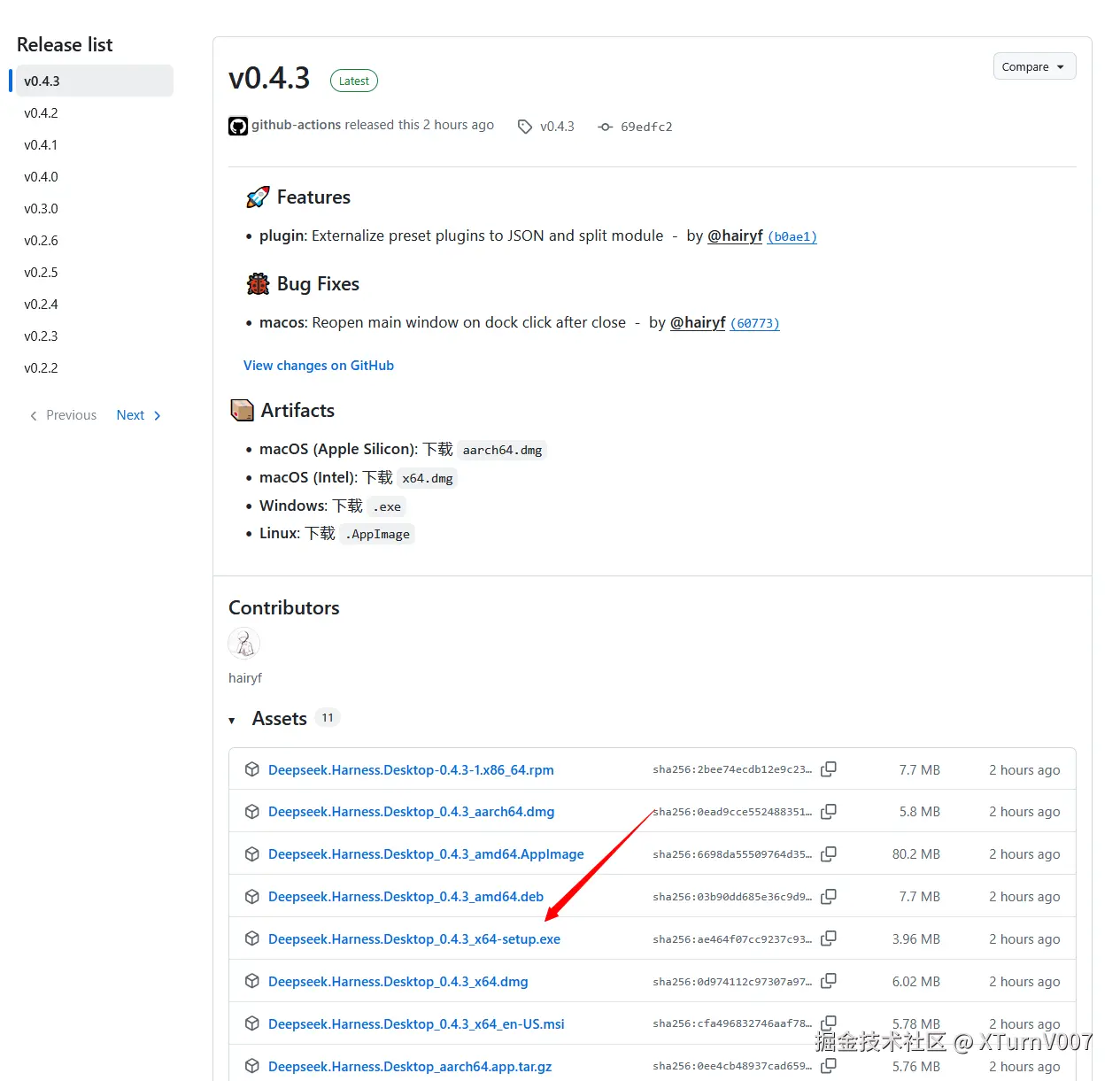Download Linux .AppImage artifact link

[x=378, y=534]
